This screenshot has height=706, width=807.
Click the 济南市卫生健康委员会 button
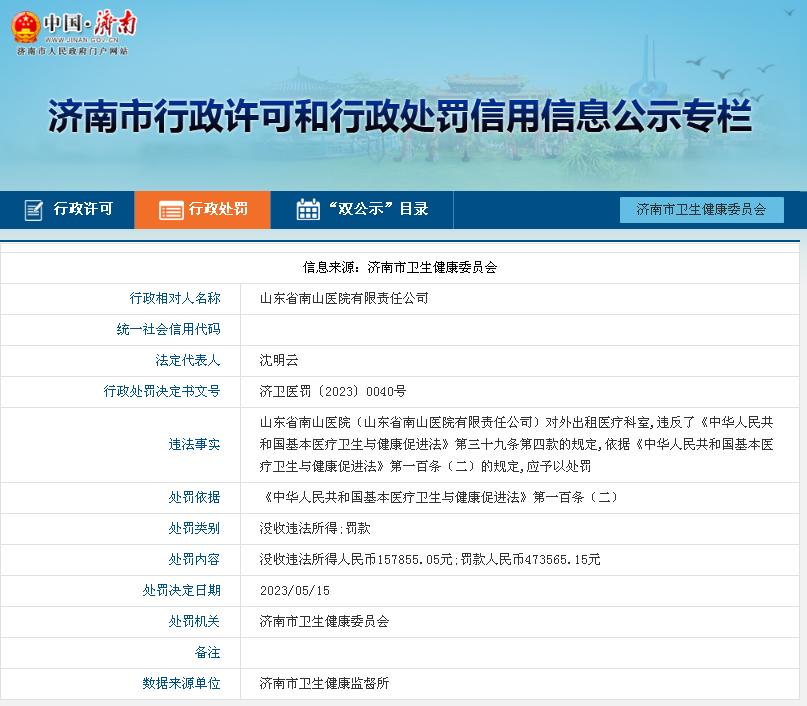703,210
